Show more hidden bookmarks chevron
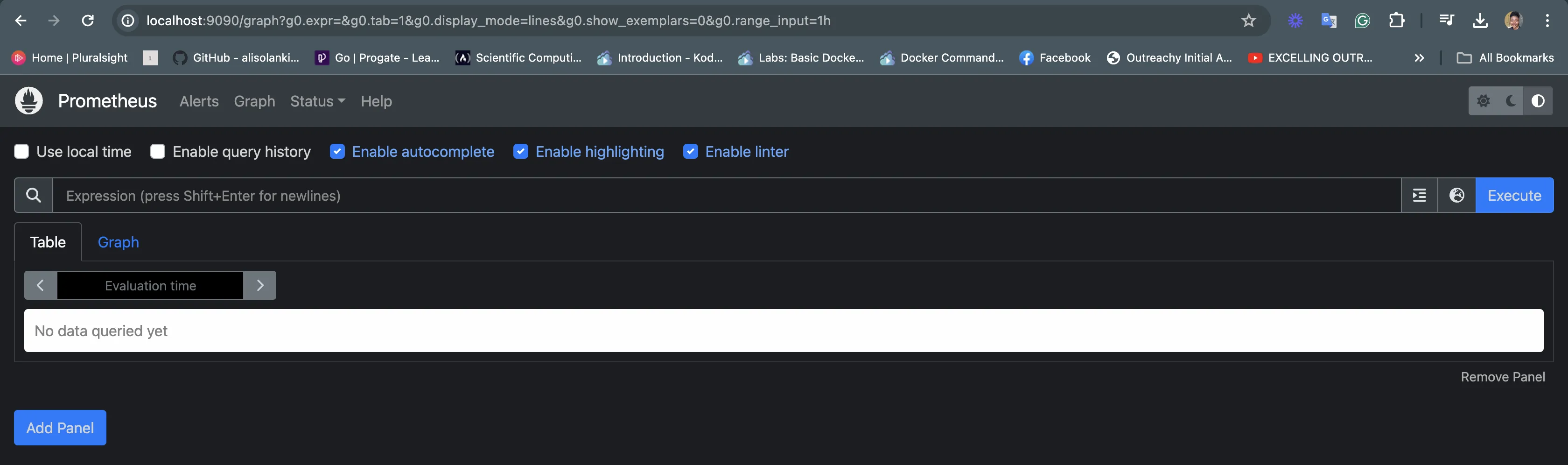The image size is (1568, 465). (x=1419, y=58)
